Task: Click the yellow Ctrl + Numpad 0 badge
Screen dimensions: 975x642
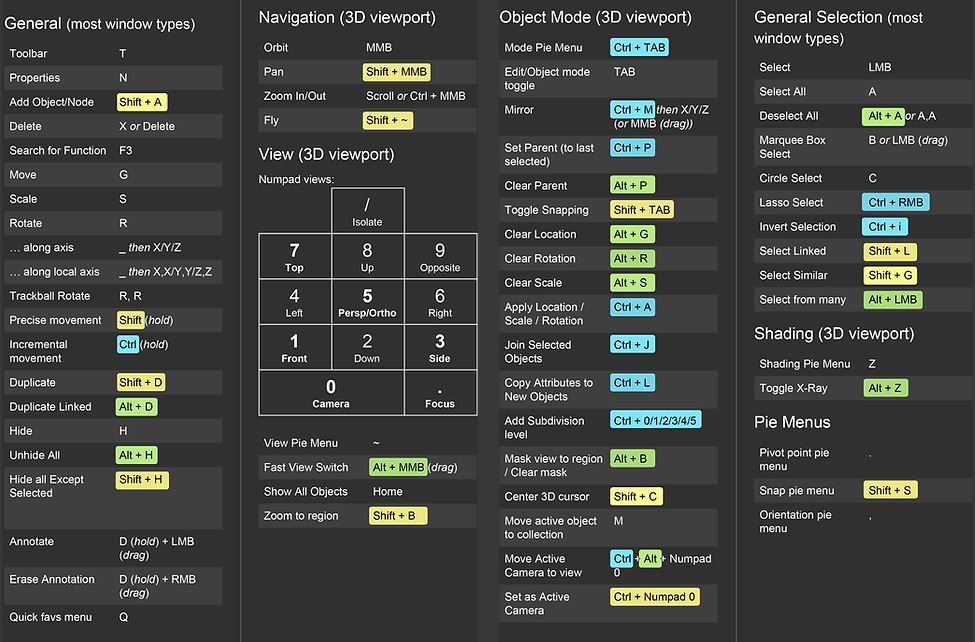Action: point(655,597)
